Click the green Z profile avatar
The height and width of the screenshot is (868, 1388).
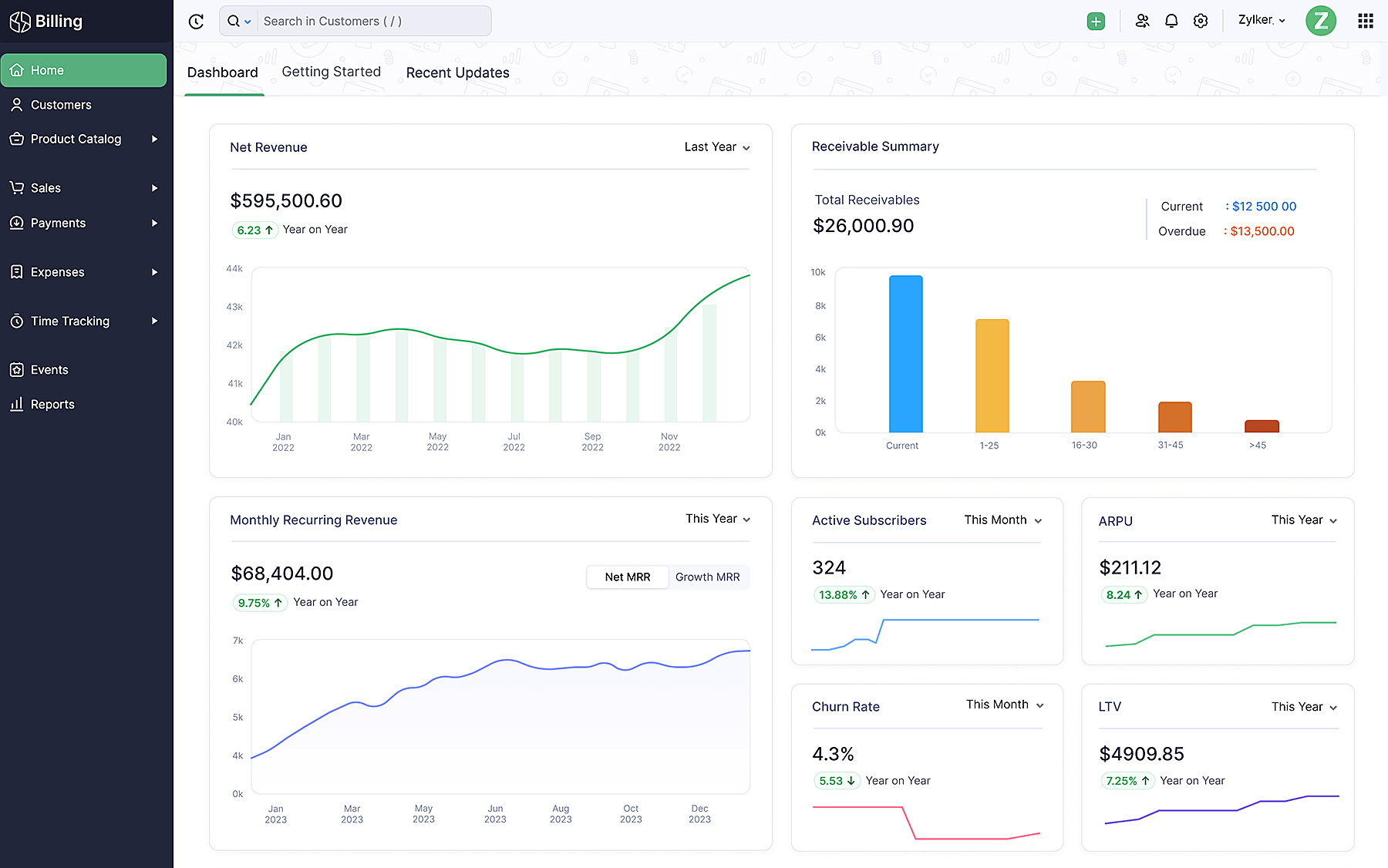pyautogui.click(x=1320, y=21)
